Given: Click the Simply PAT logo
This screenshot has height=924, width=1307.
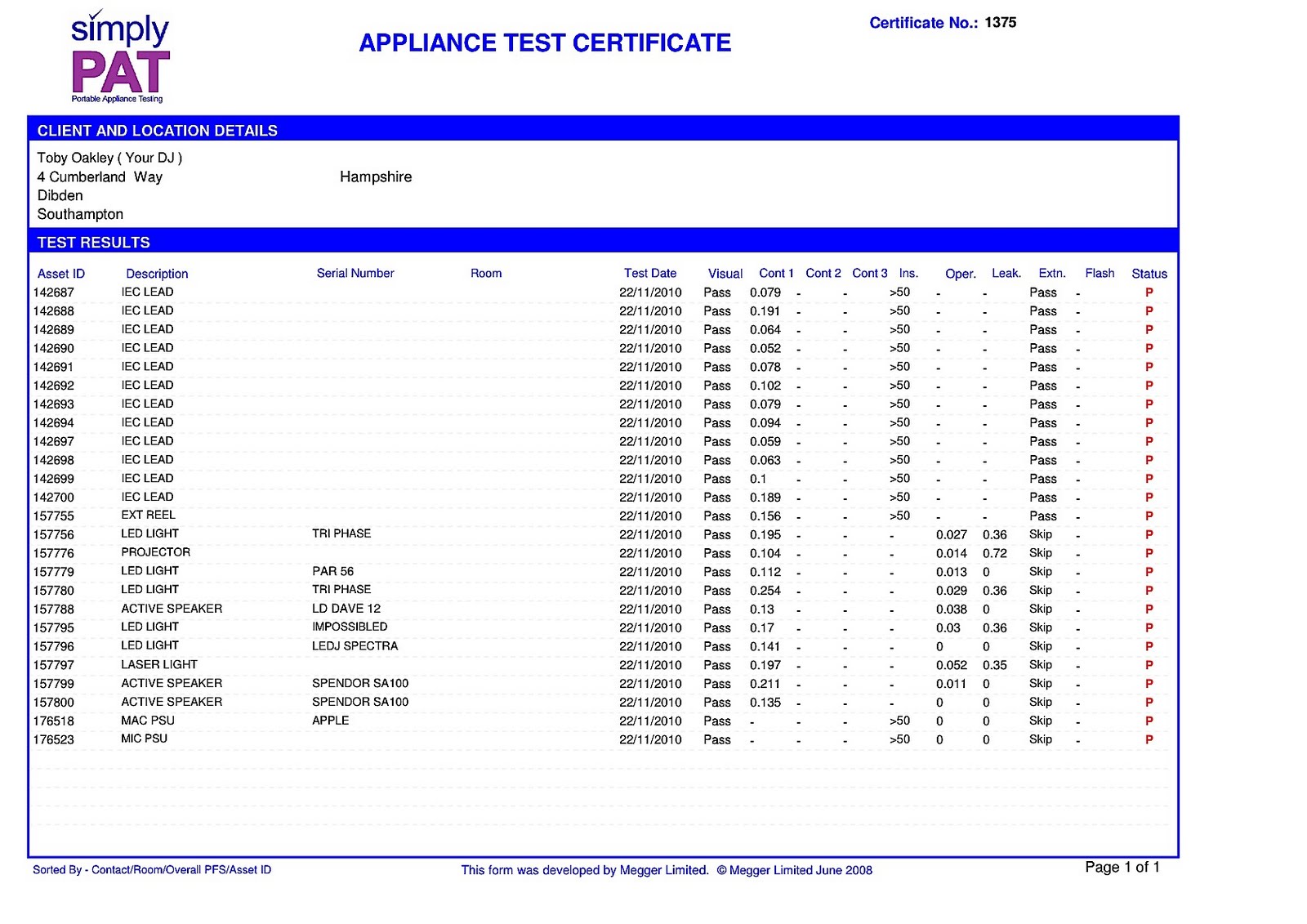Looking at the screenshot, I should [x=120, y=56].
